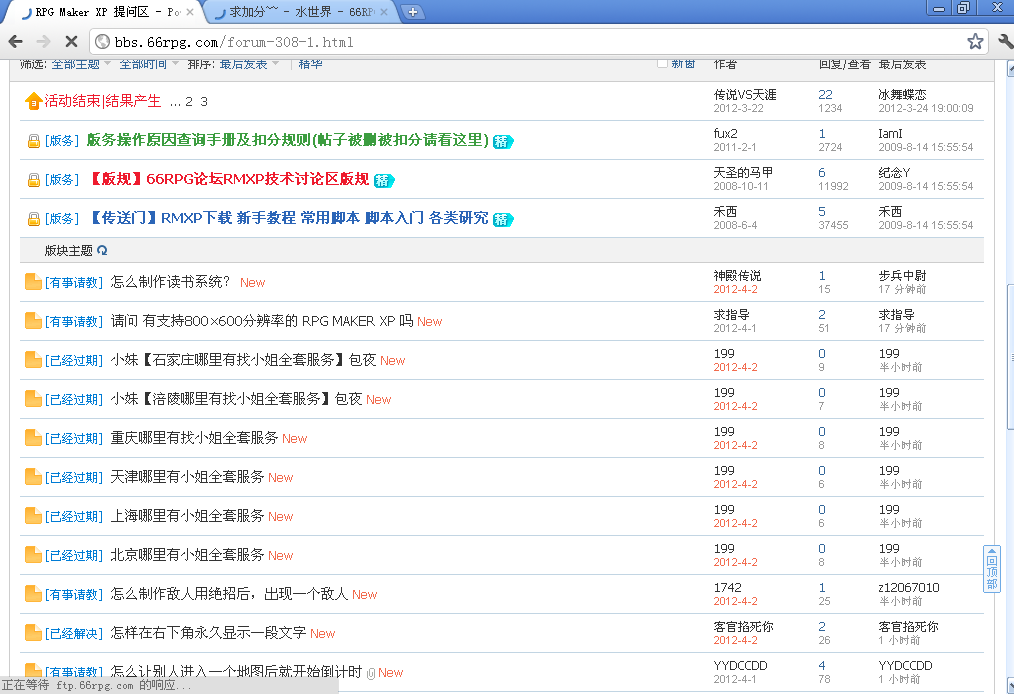Stop loading the page
1014x694 pixels.
[71, 42]
